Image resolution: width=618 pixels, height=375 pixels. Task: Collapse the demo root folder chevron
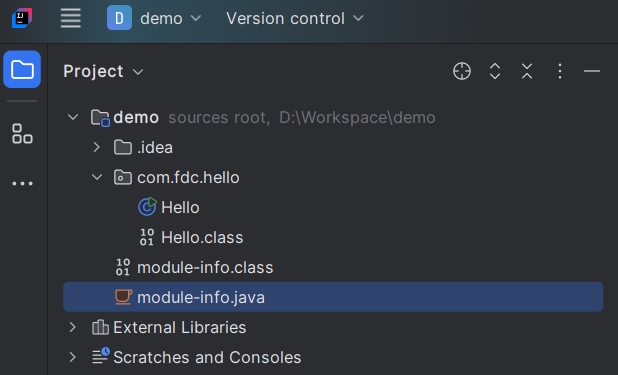tap(73, 117)
